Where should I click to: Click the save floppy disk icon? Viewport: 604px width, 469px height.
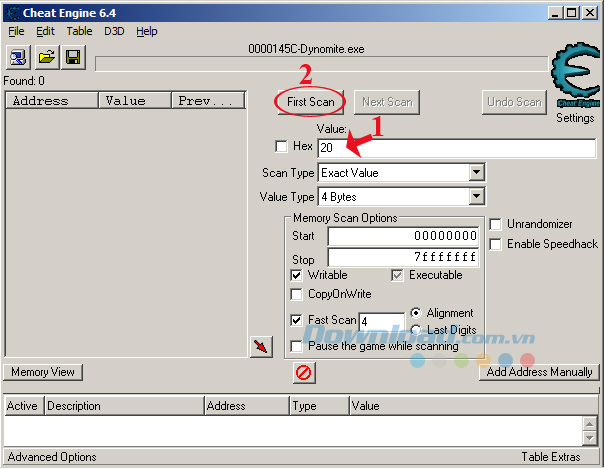pyautogui.click(x=73, y=57)
